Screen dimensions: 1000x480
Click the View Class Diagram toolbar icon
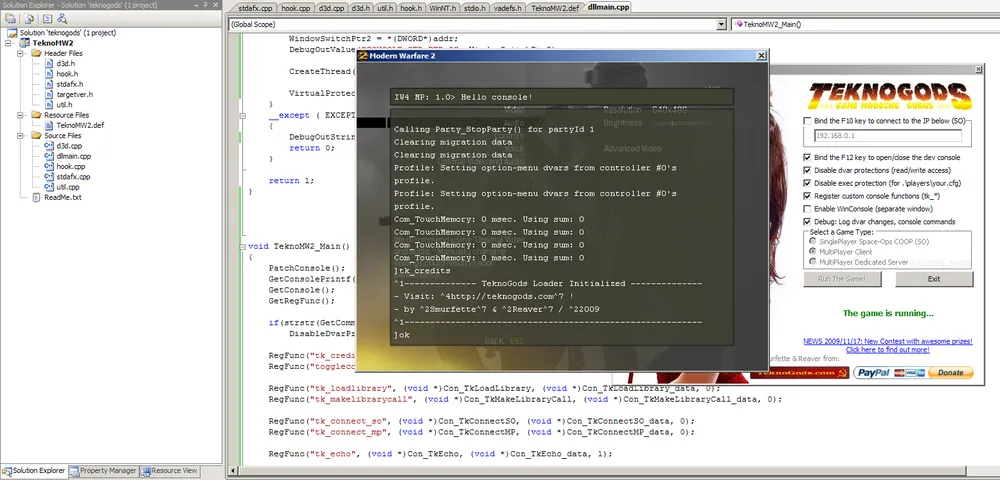point(62,18)
